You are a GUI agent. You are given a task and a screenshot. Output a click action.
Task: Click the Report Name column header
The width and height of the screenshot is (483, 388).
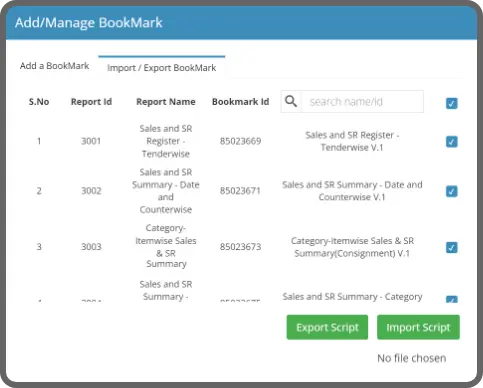(x=166, y=102)
